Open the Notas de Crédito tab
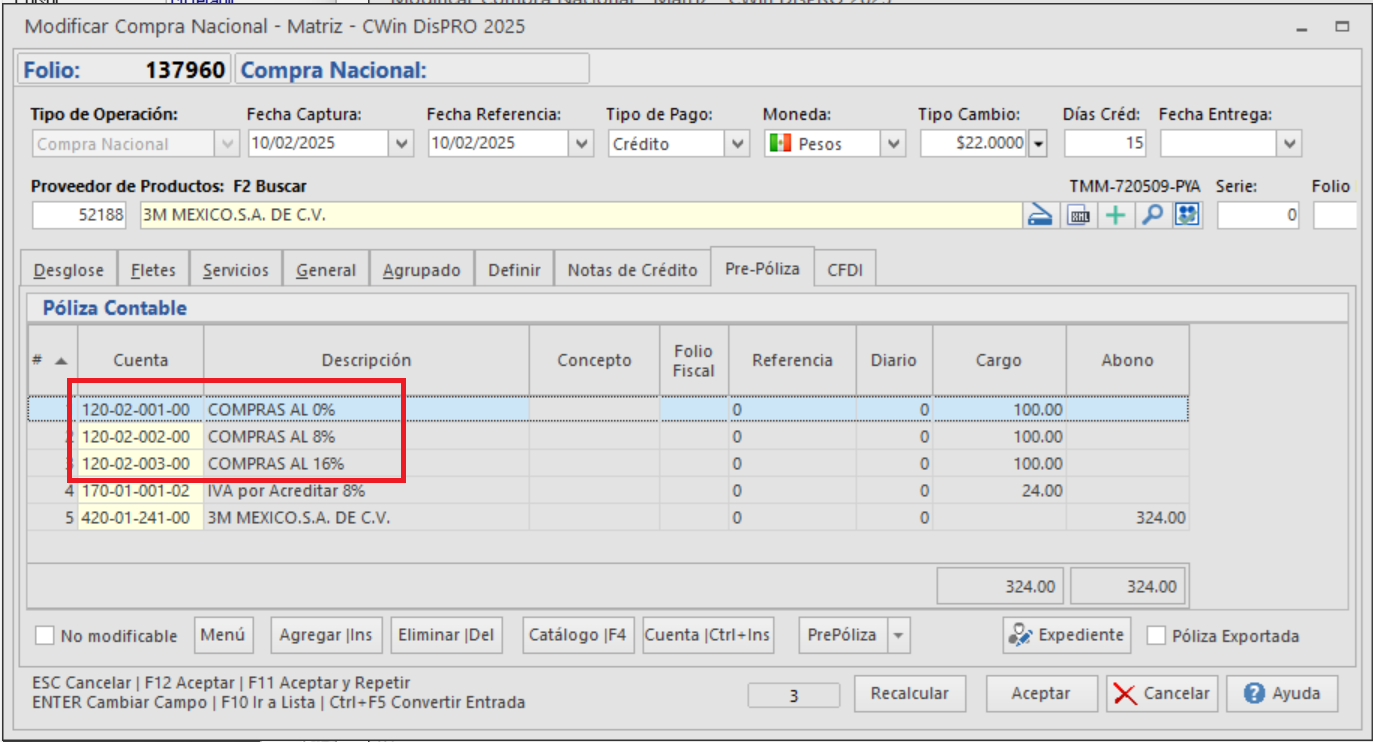Image resolution: width=1373 pixels, height=742 pixels. [x=631, y=267]
